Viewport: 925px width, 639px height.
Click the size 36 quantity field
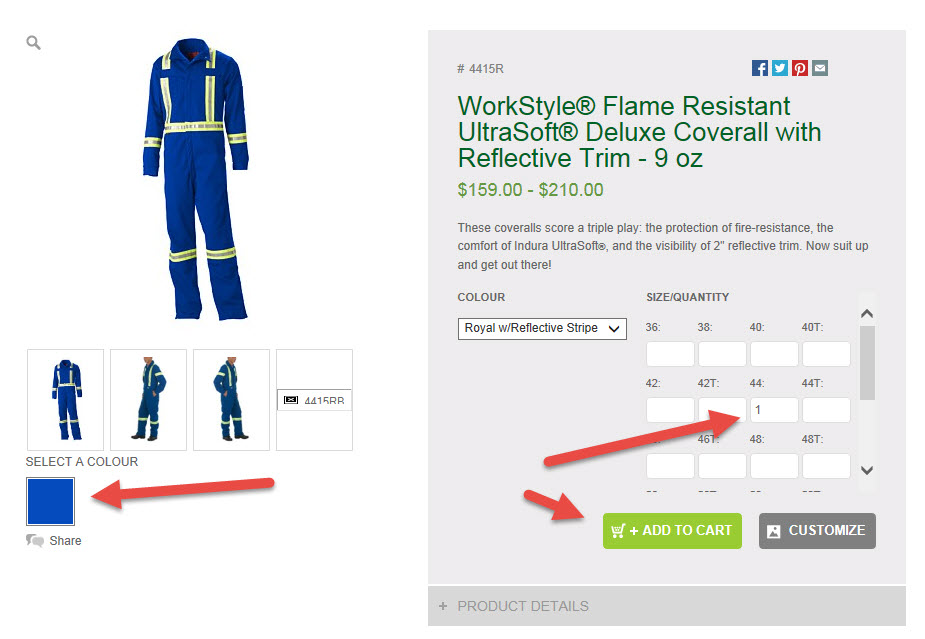tap(670, 353)
